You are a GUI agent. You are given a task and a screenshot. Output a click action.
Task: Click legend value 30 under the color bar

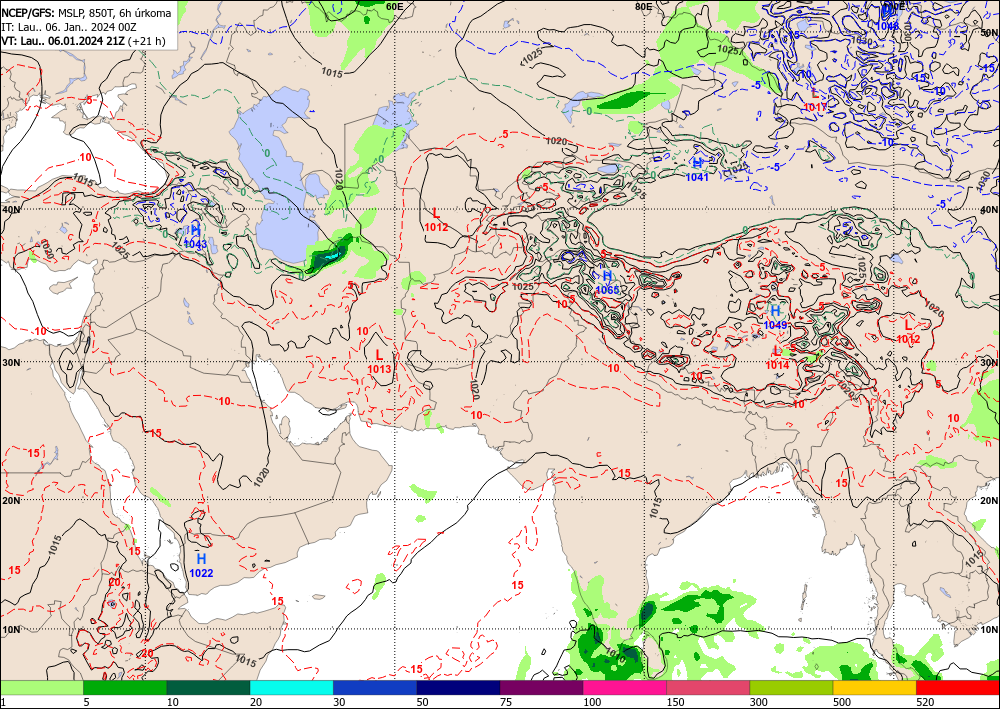click(x=340, y=702)
